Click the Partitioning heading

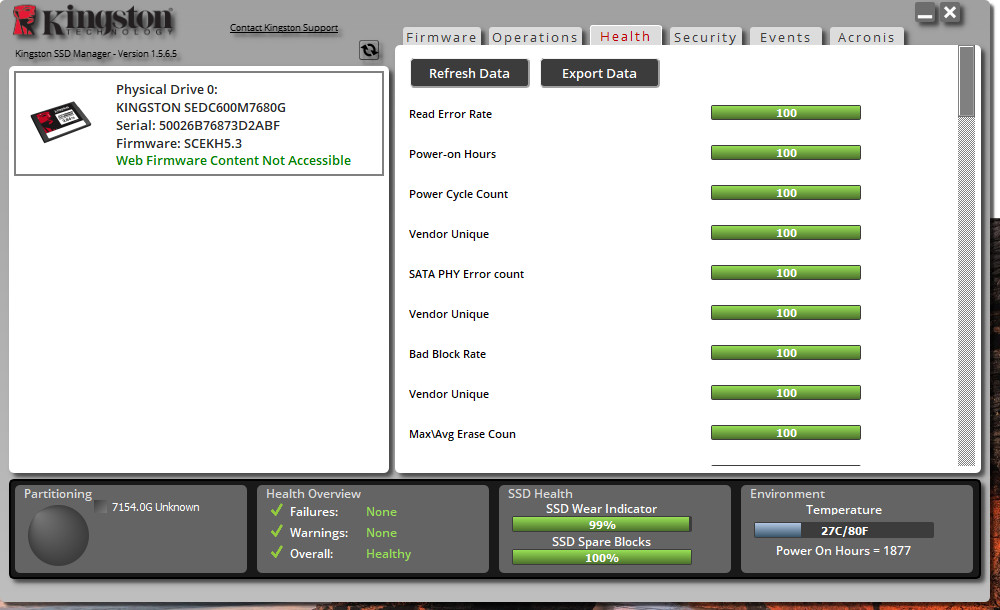[x=58, y=494]
